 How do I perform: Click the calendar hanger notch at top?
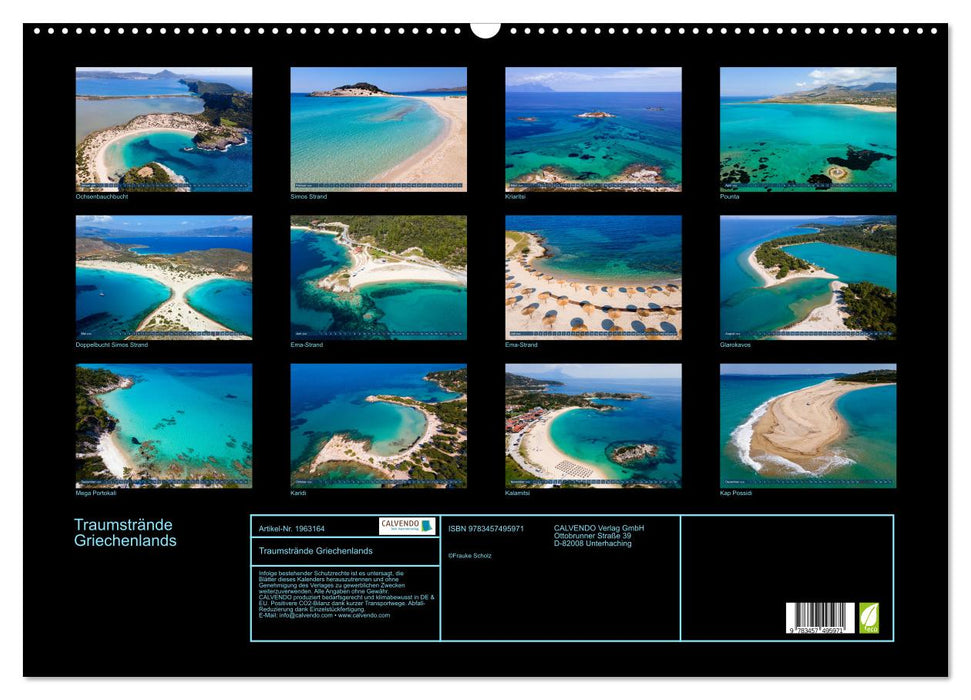point(485,30)
